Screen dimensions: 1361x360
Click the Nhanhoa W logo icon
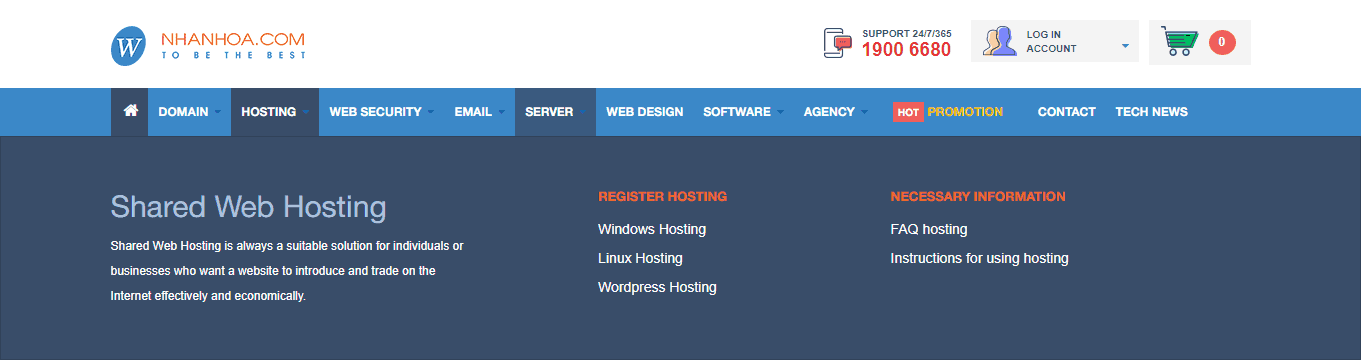[x=129, y=46]
